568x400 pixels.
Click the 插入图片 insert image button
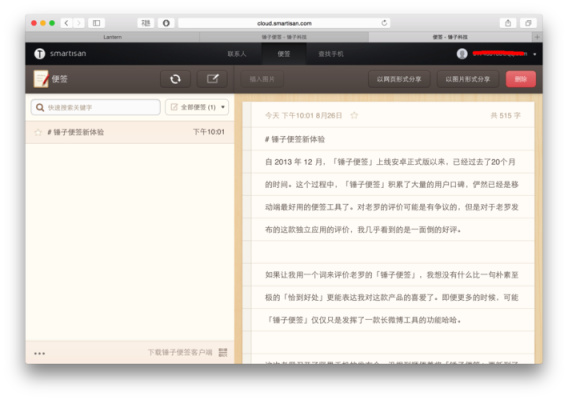262,79
